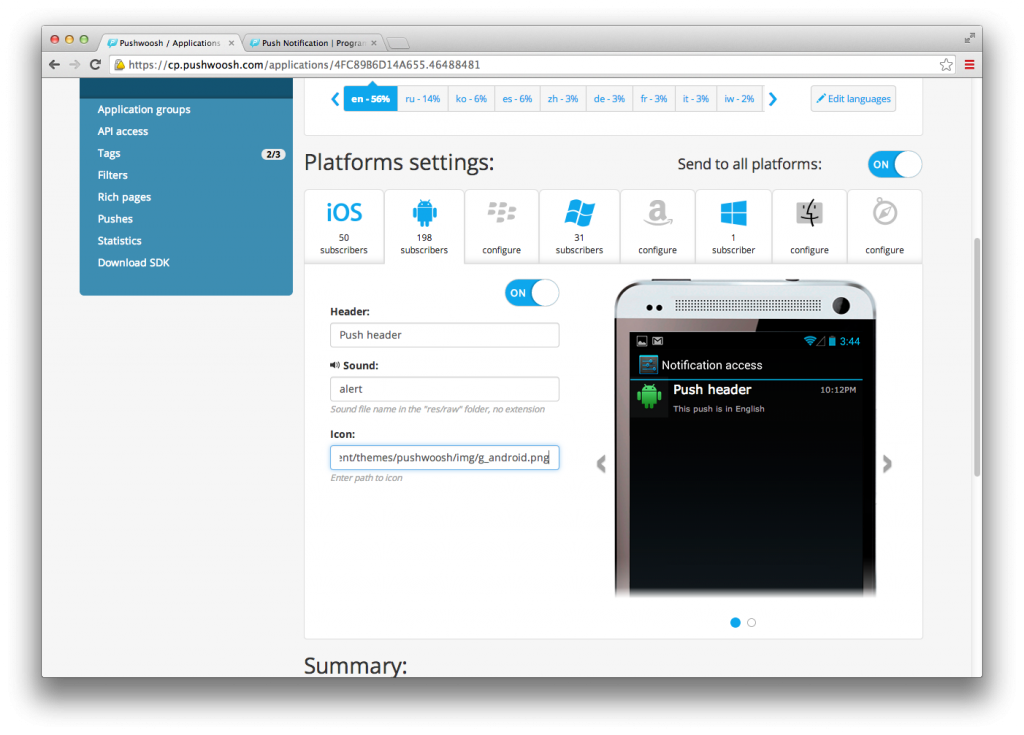Viewport: 1024px width, 735px height.
Task: Click the browser address bar URL
Action: [304, 65]
